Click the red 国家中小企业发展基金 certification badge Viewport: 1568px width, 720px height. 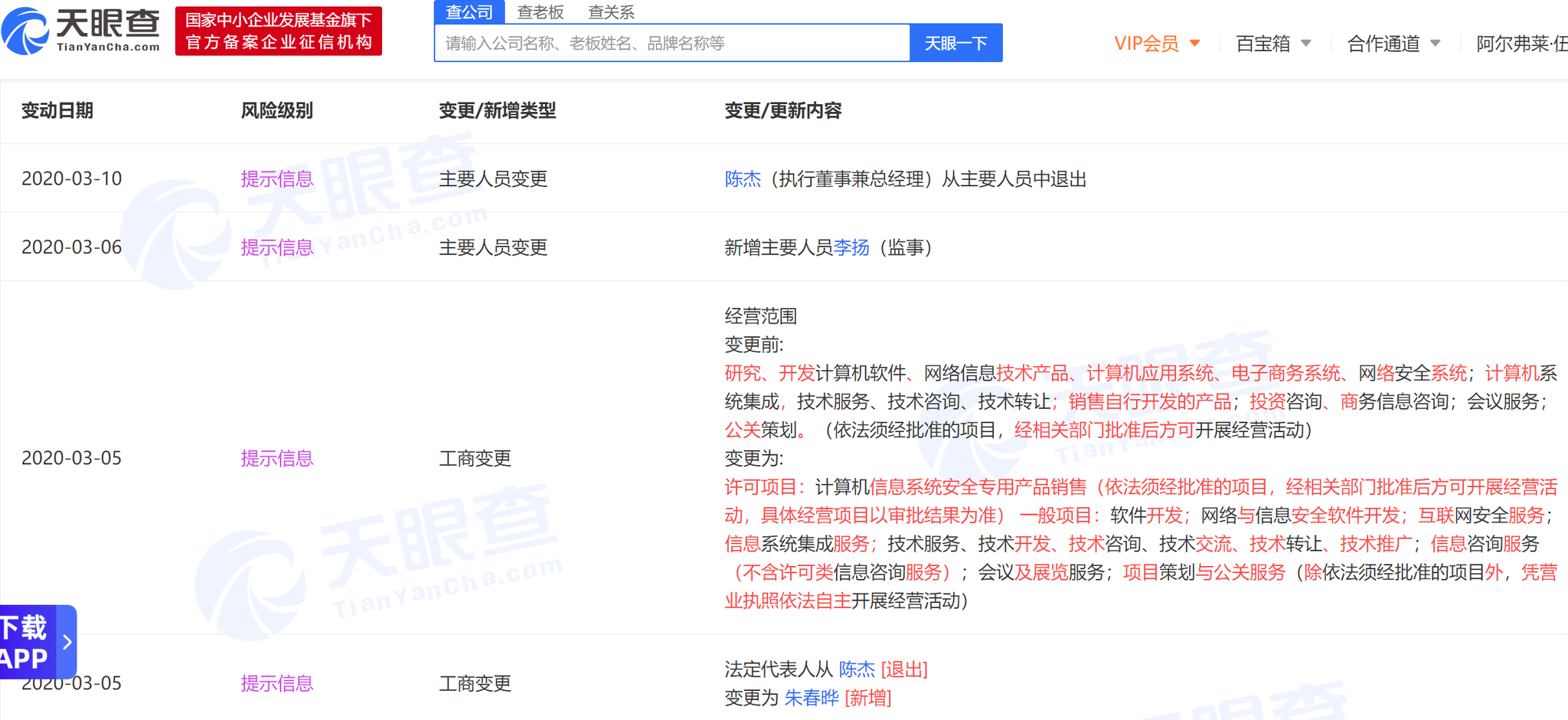click(278, 31)
